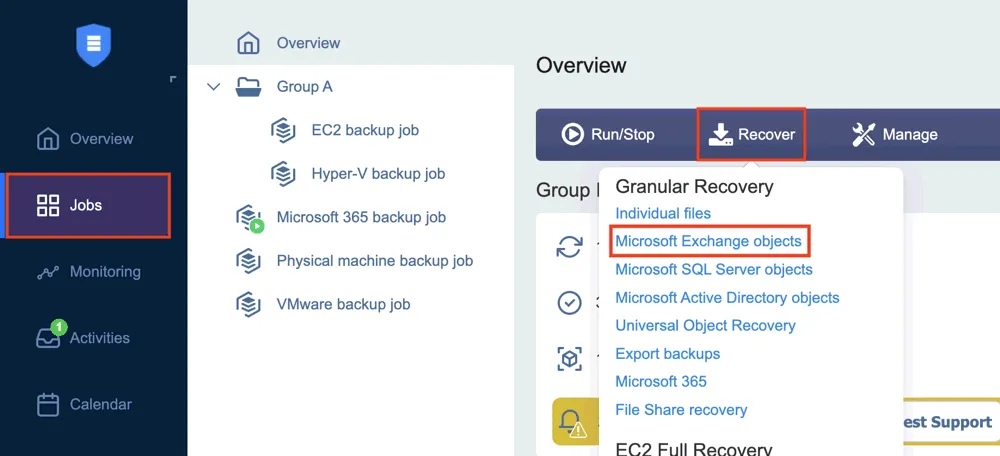Choose Universal Object Recovery option
The height and width of the screenshot is (456, 1000).
[x=705, y=325]
